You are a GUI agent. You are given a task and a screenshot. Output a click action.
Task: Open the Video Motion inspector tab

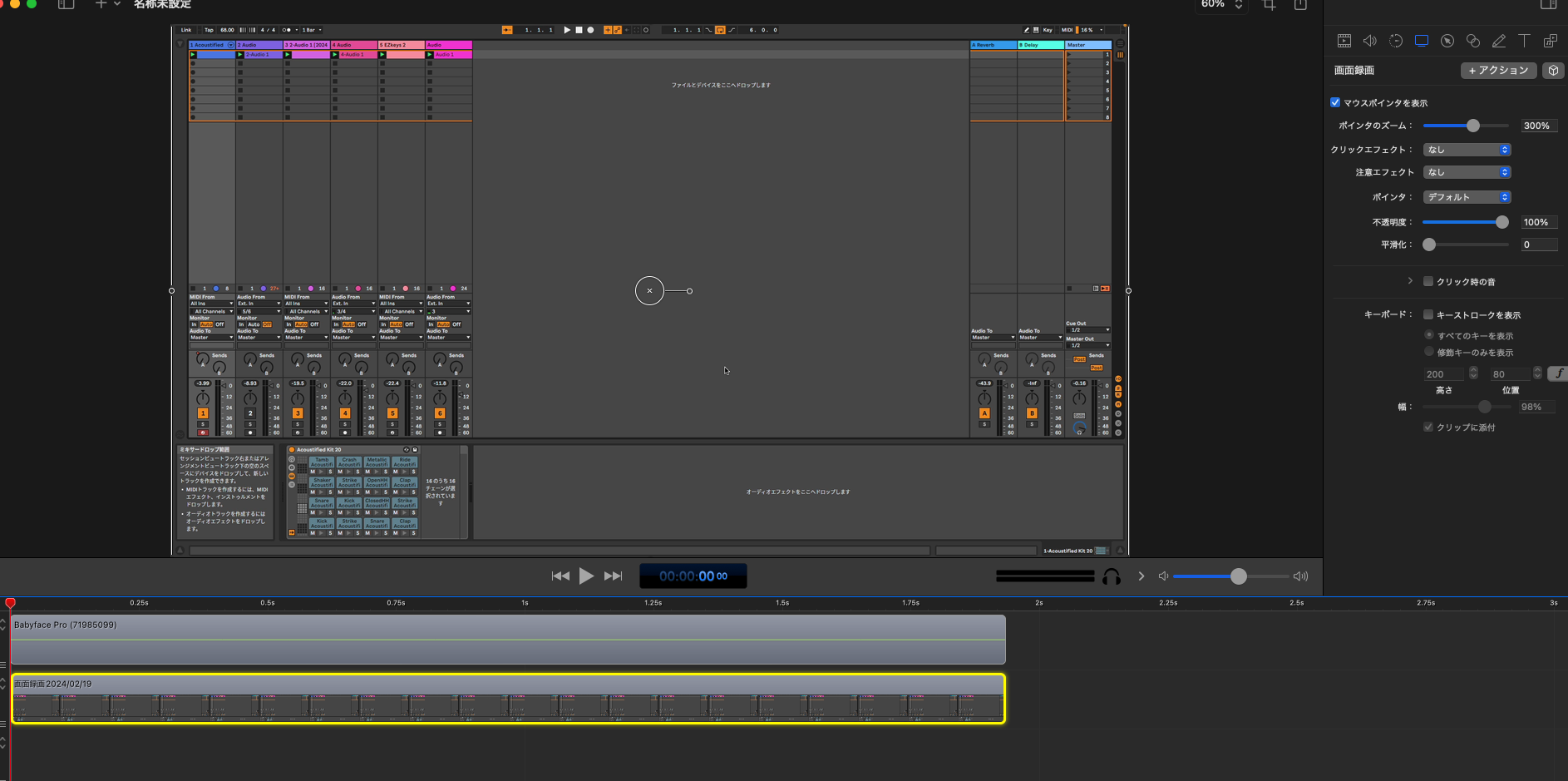[x=1396, y=41]
